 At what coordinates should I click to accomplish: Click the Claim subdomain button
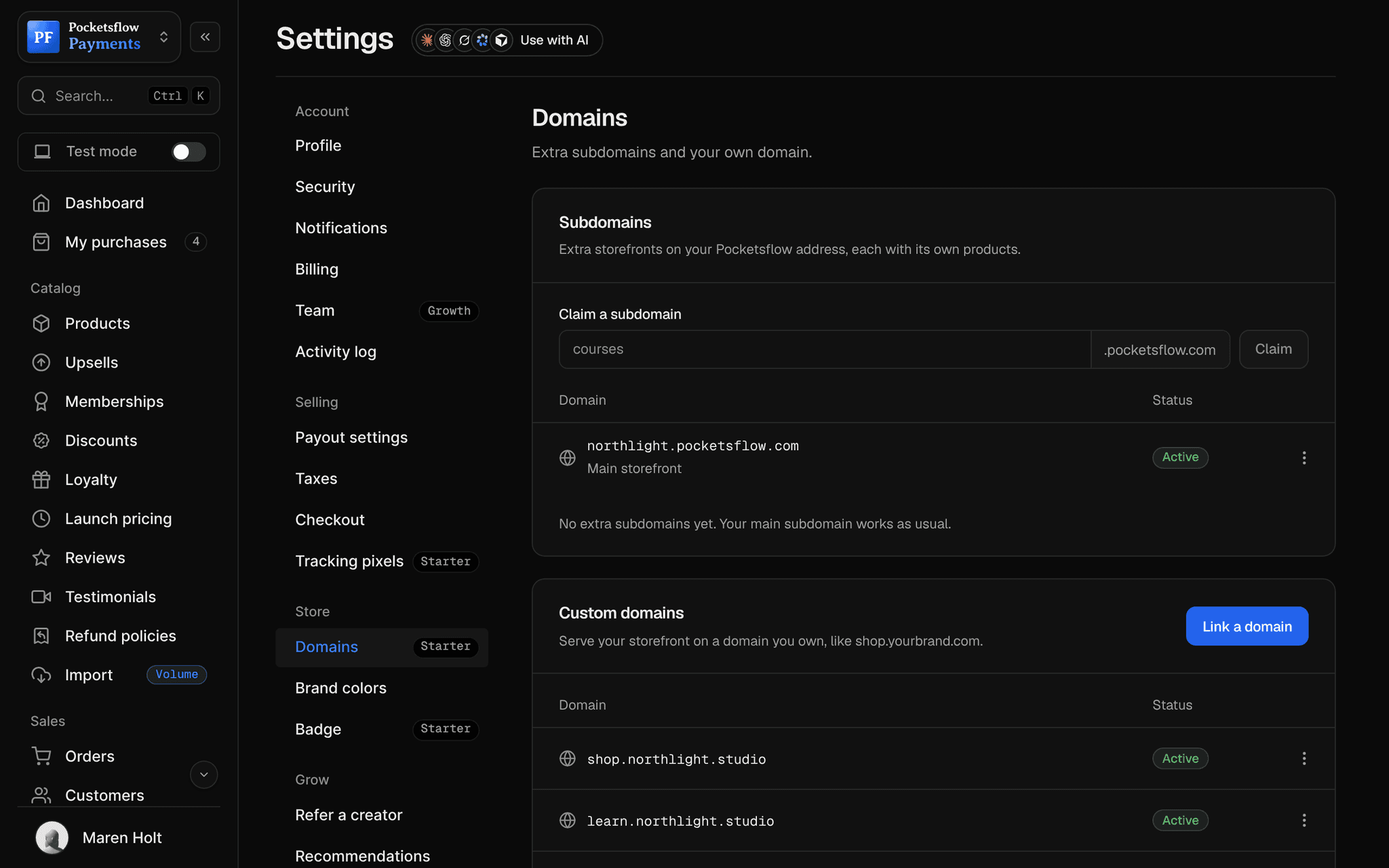[1273, 349]
